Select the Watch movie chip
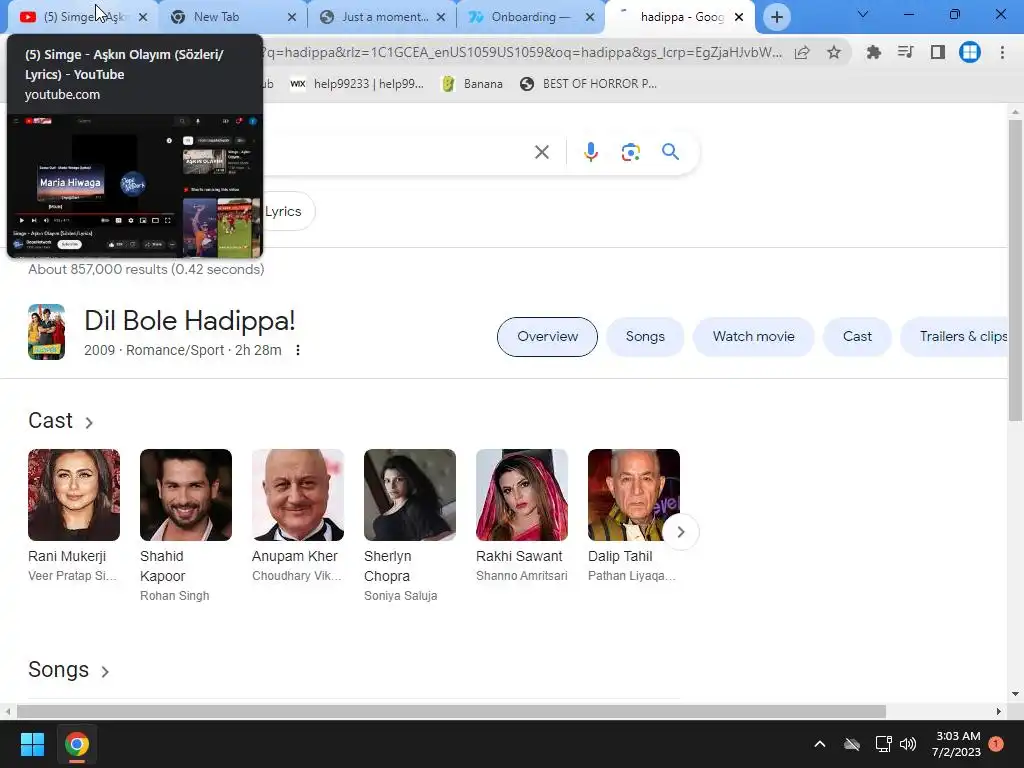This screenshot has width=1024, height=768. pyautogui.click(x=754, y=337)
